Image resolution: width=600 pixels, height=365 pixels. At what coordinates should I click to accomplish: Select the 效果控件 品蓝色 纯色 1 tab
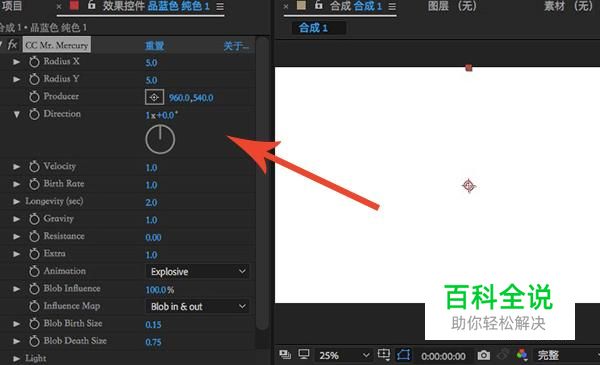coord(156,6)
